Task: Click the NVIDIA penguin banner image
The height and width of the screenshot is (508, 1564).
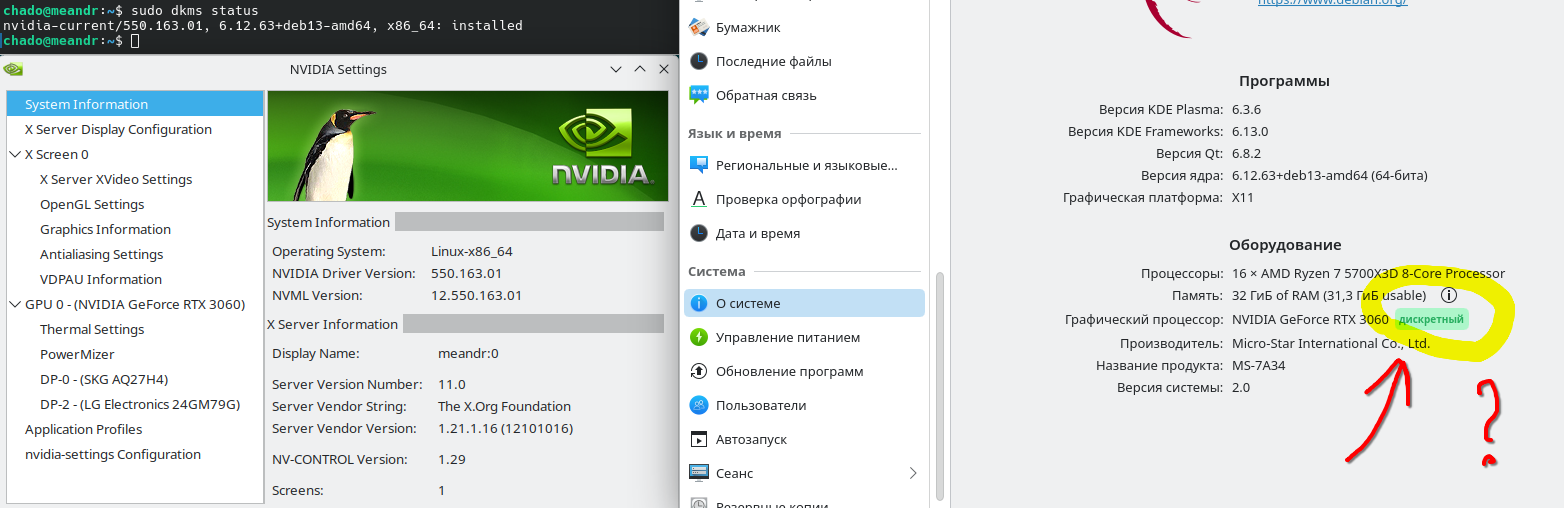Action: tap(467, 146)
